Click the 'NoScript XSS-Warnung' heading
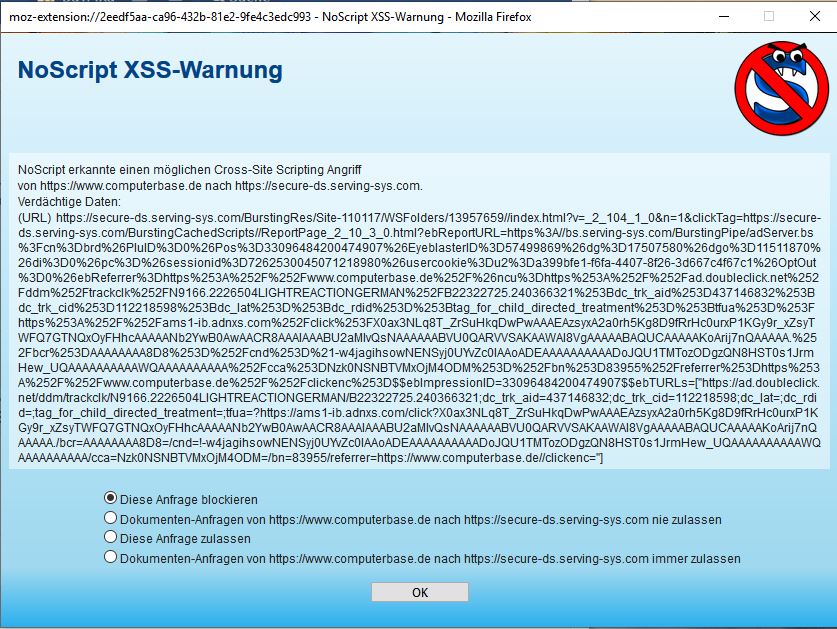837x629 pixels. pyautogui.click(x=150, y=70)
